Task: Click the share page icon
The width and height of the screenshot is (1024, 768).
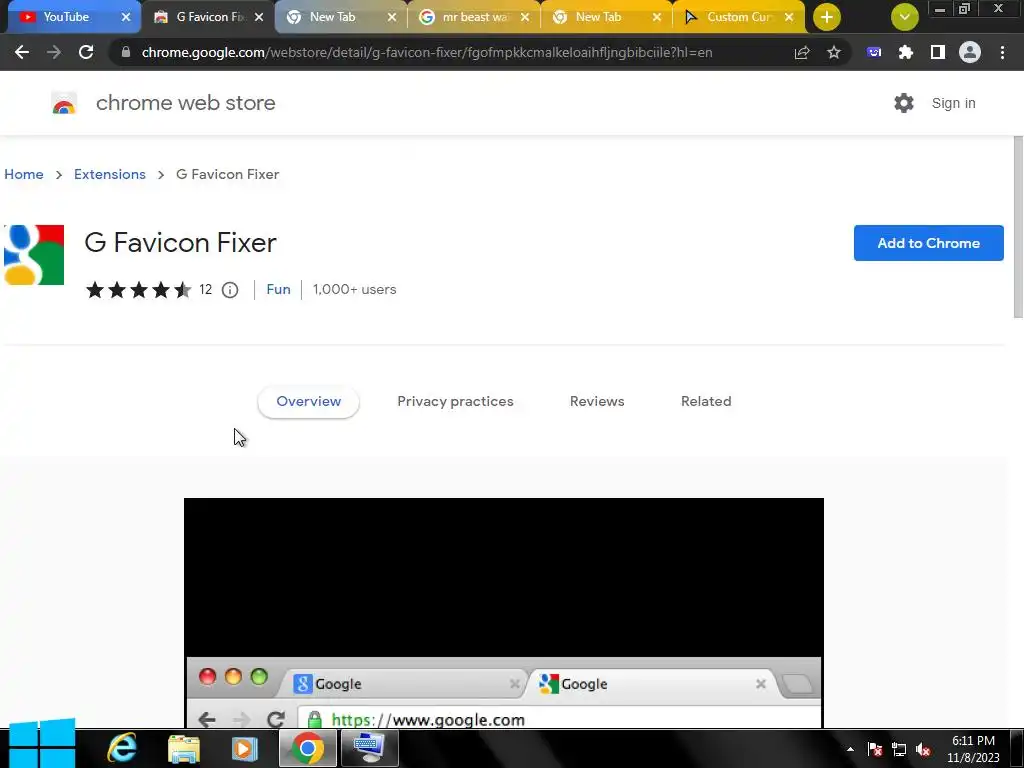Action: pos(802,52)
